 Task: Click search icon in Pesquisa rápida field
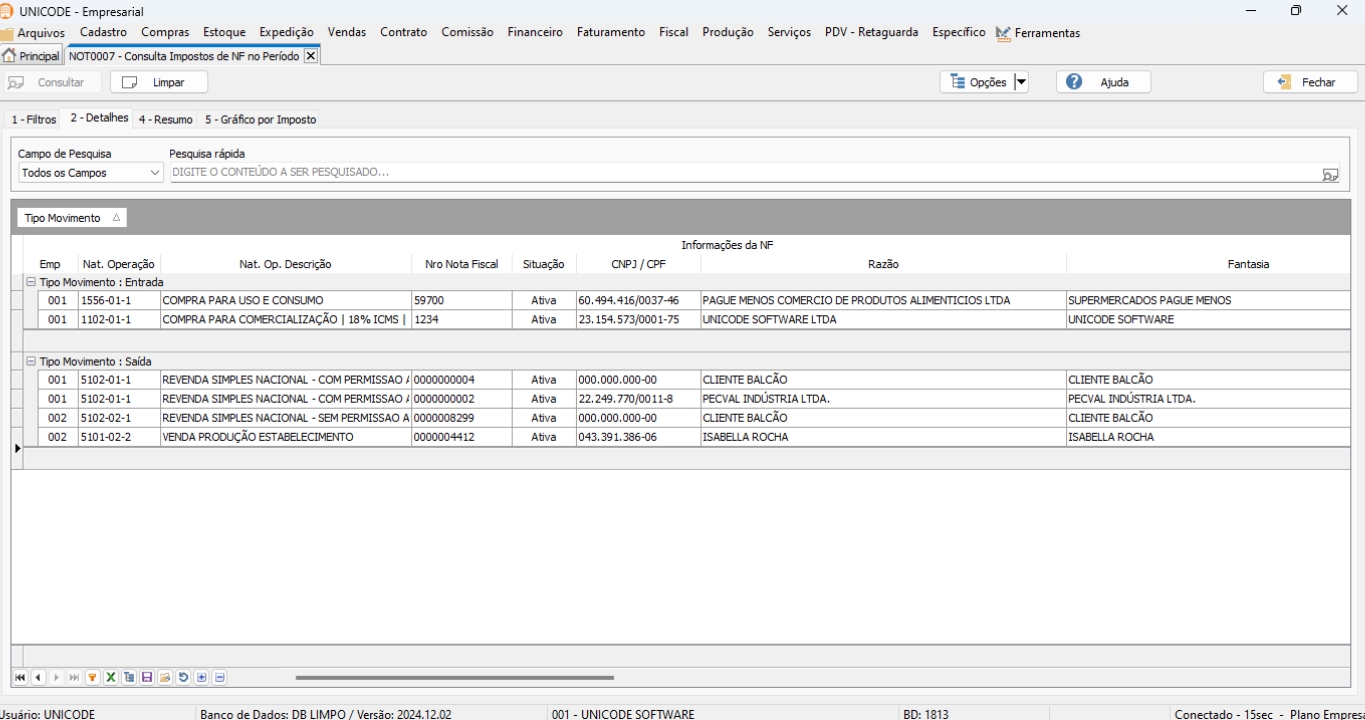[1329, 173]
